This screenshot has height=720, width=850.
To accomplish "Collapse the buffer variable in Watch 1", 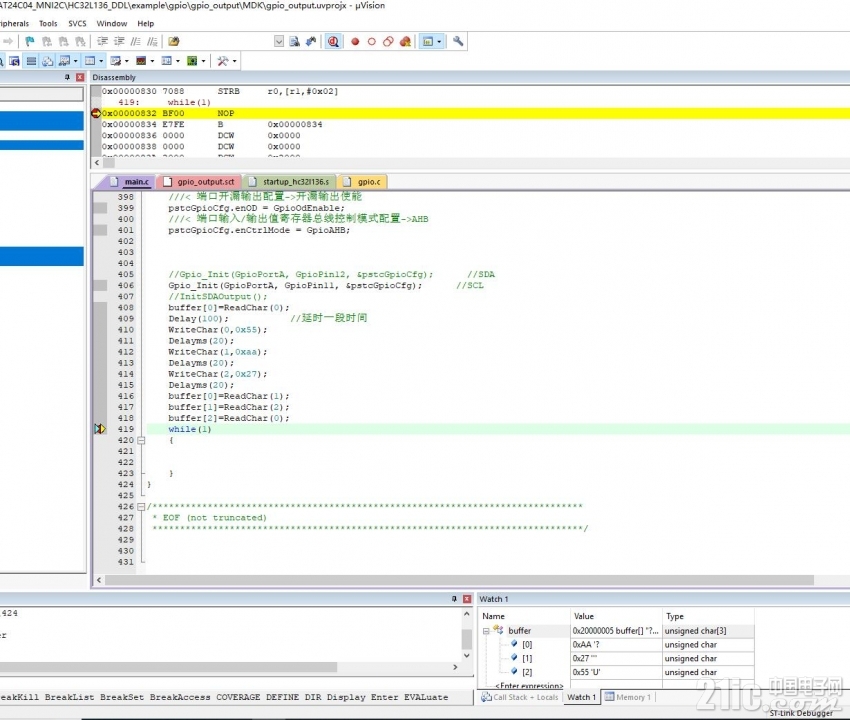I will [x=486, y=631].
